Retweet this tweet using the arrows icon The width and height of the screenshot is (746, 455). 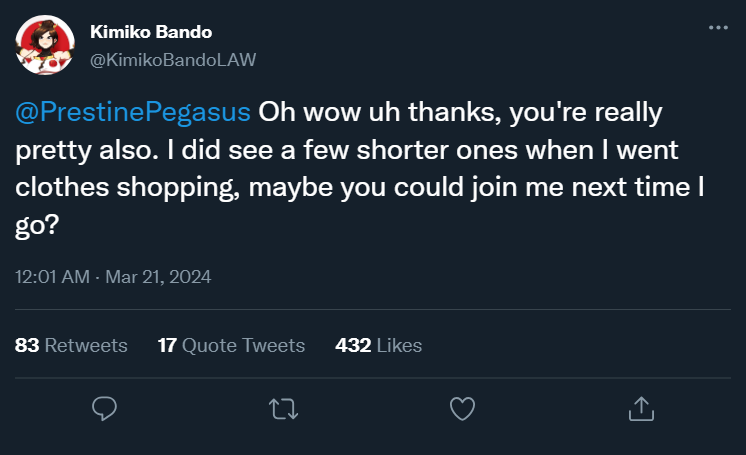283,408
